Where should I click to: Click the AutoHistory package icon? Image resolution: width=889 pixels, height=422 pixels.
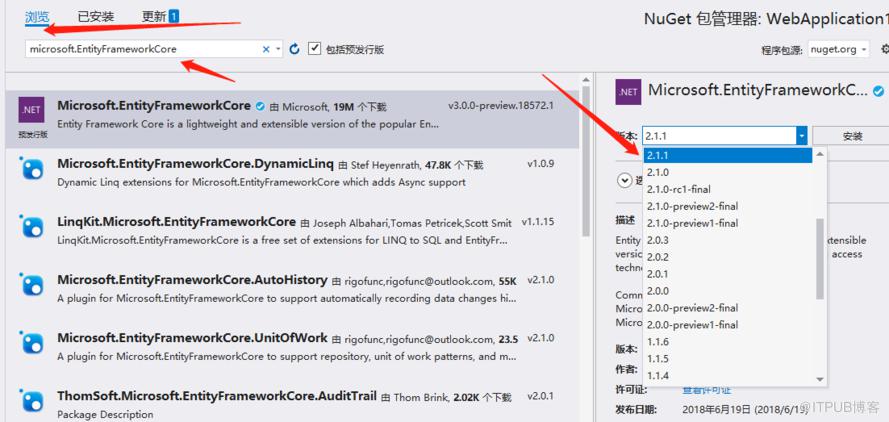[x=31, y=284]
